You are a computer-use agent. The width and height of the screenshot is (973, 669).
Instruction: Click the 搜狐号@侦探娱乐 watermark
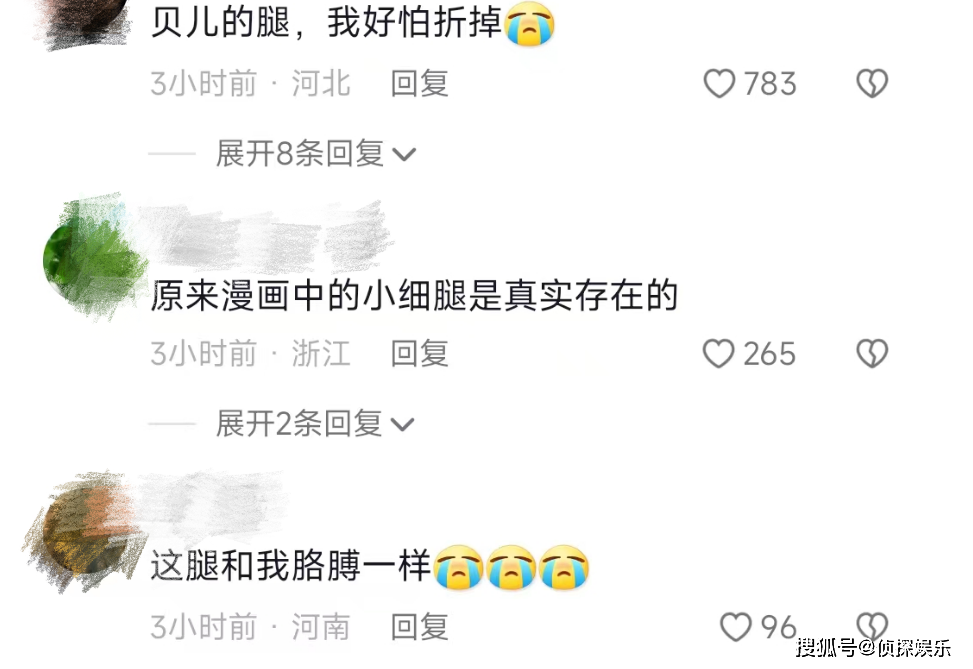874,648
